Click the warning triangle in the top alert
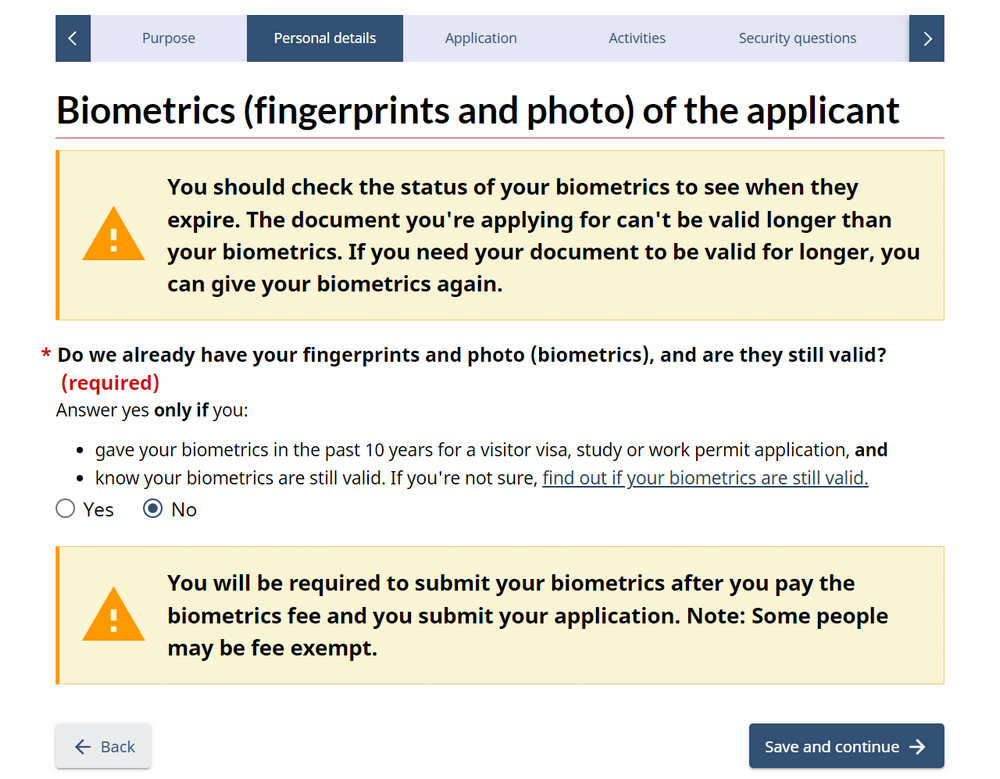 (114, 236)
